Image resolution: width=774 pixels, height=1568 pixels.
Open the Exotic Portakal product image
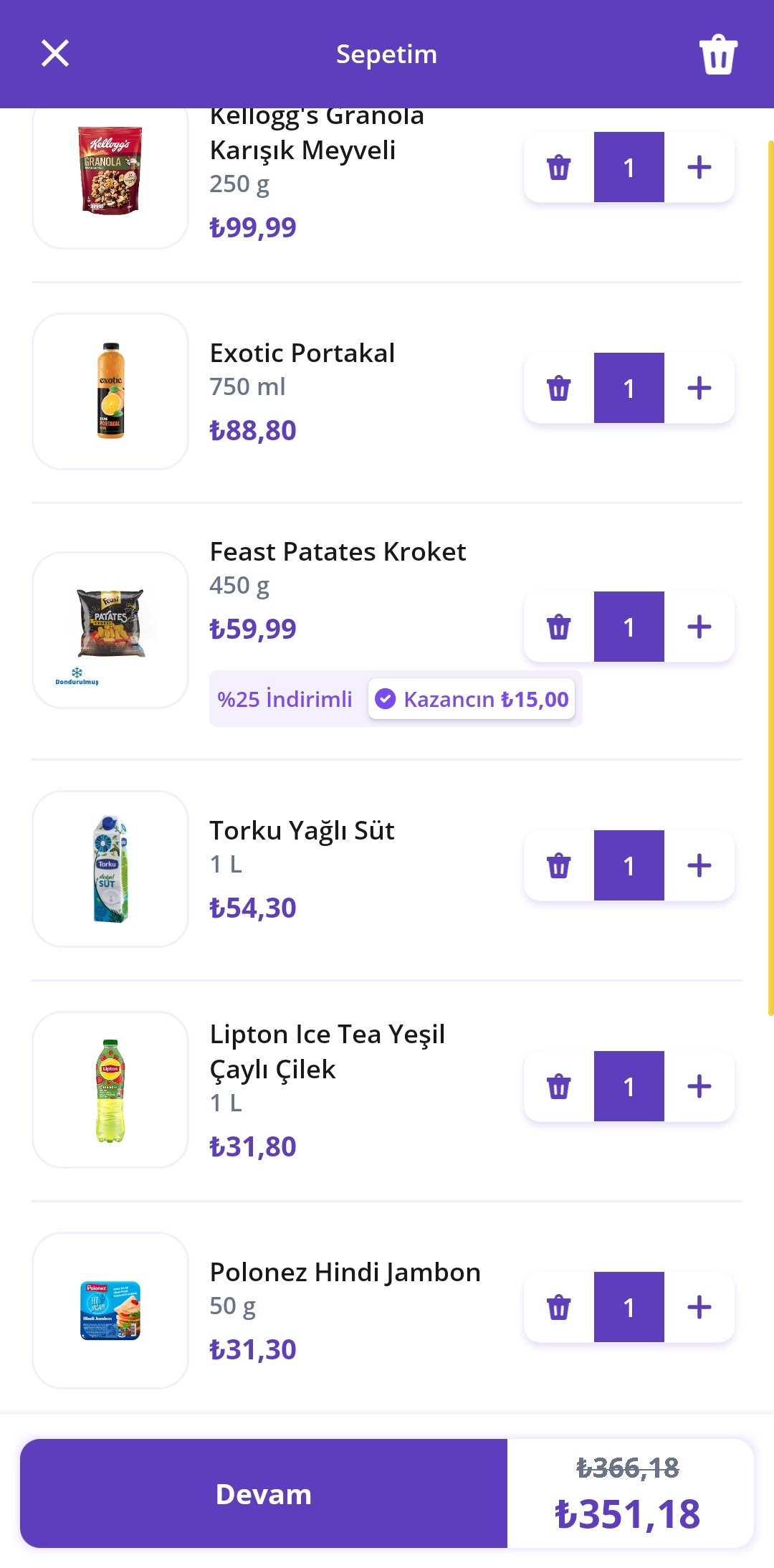click(x=110, y=391)
